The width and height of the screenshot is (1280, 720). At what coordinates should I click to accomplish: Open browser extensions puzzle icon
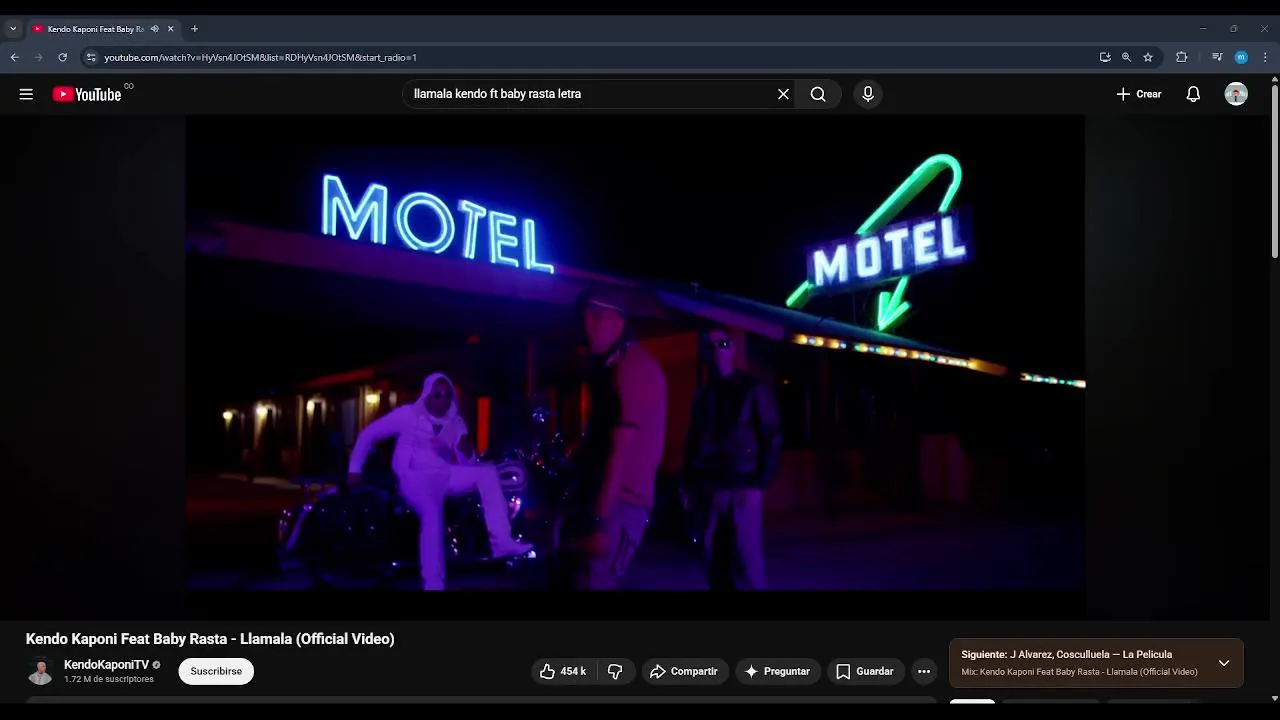click(x=1181, y=57)
